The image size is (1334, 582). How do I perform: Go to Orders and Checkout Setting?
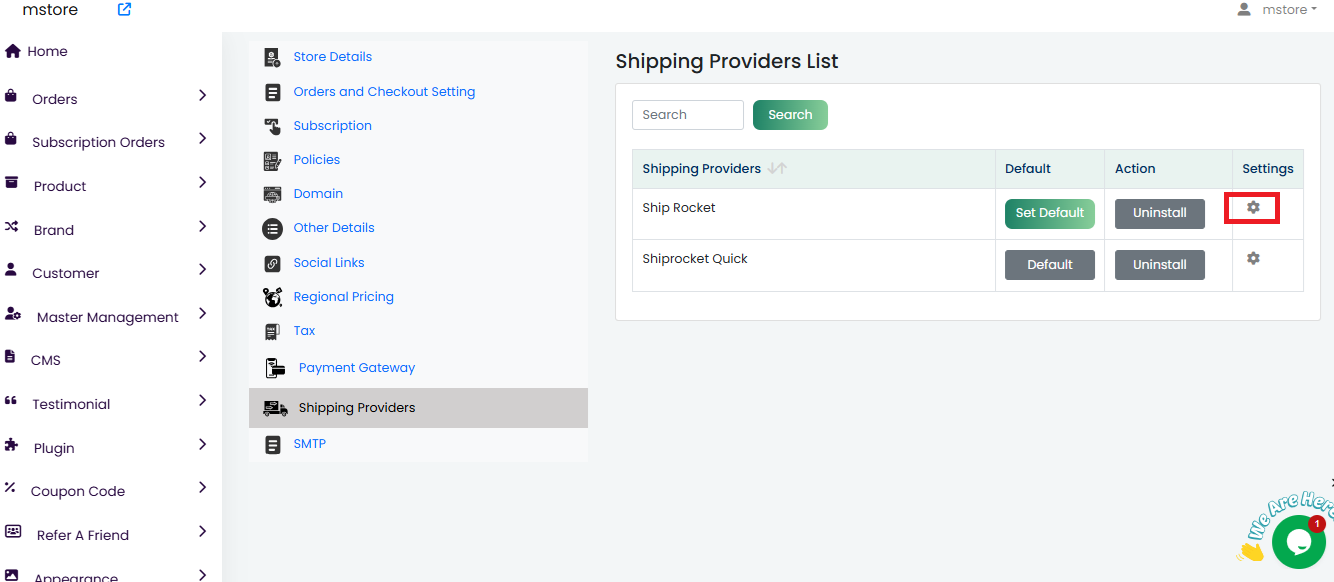pyautogui.click(x=384, y=92)
